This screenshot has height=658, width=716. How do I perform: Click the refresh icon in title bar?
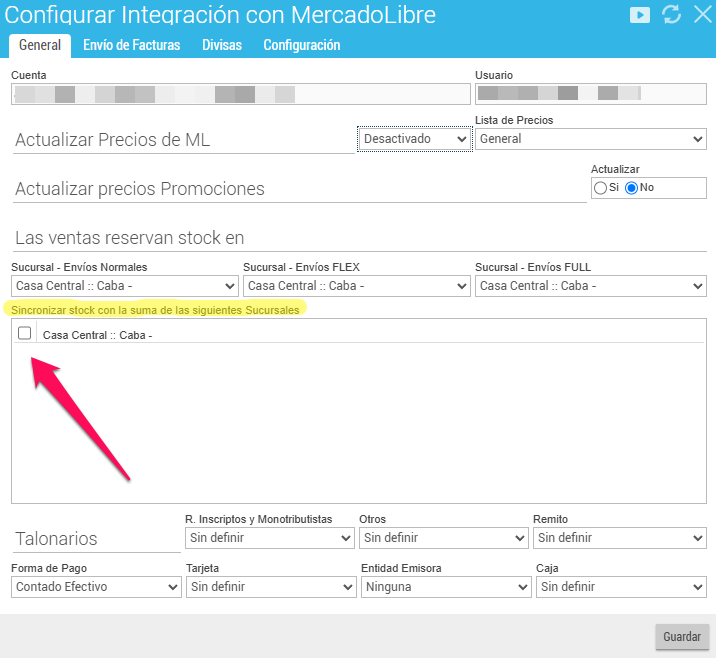pyautogui.click(x=671, y=15)
